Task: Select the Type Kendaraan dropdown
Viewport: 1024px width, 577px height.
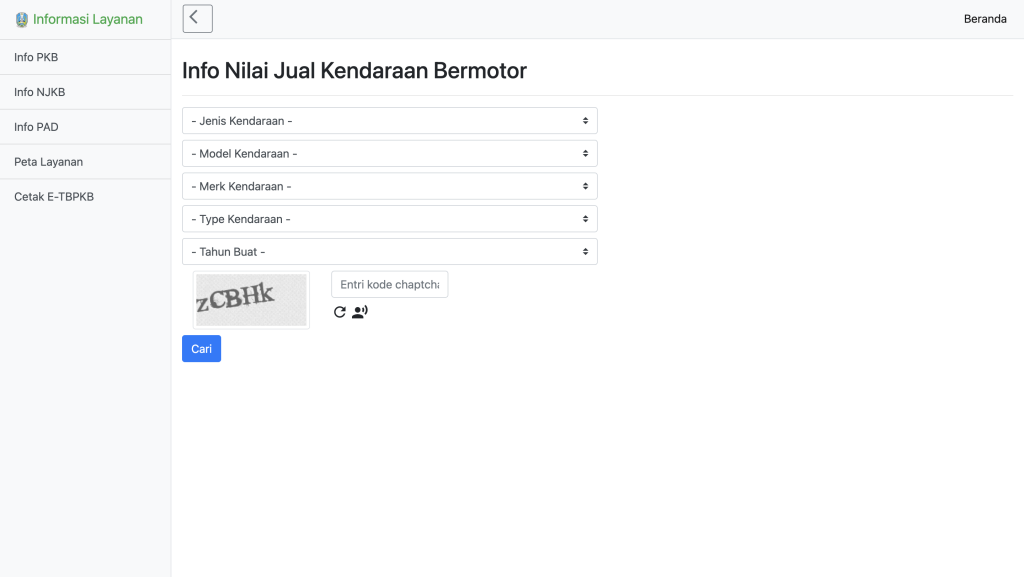Action: click(x=389, y=219)
